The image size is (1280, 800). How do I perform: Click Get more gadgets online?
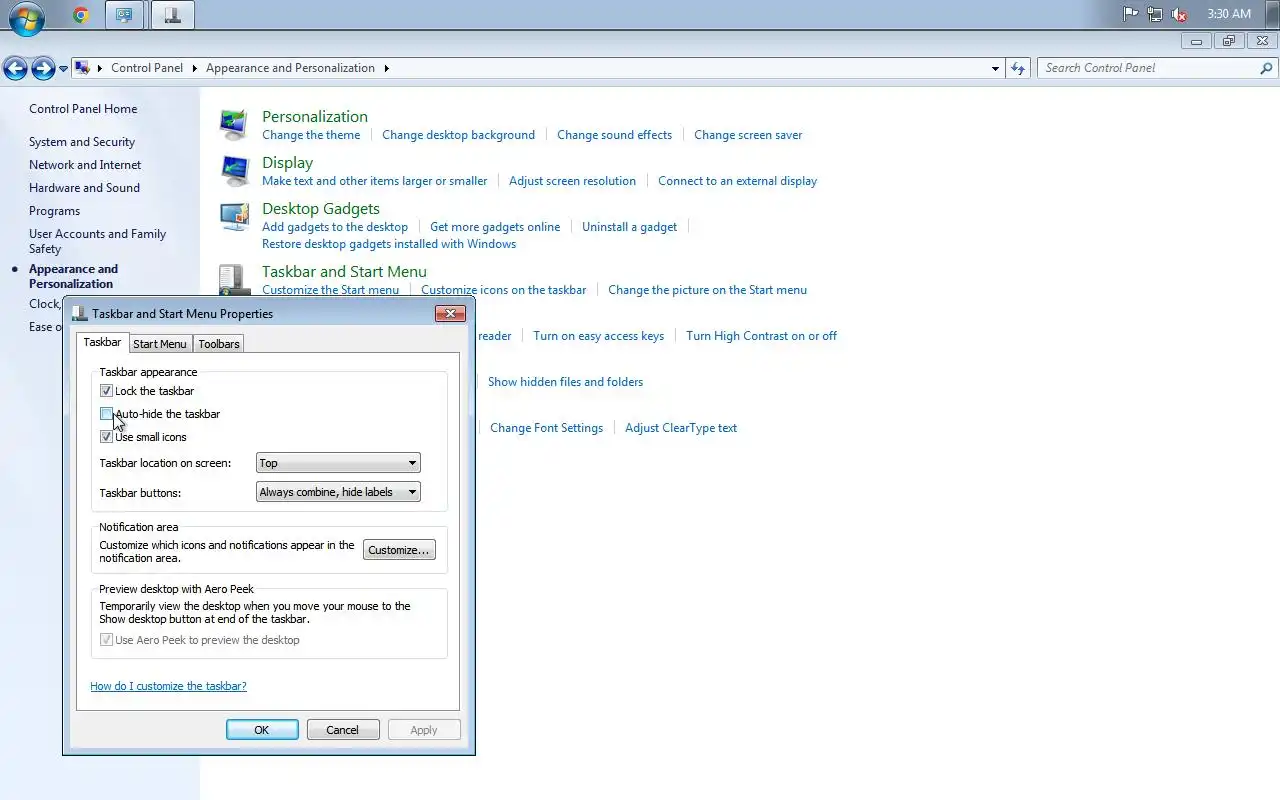495,227
